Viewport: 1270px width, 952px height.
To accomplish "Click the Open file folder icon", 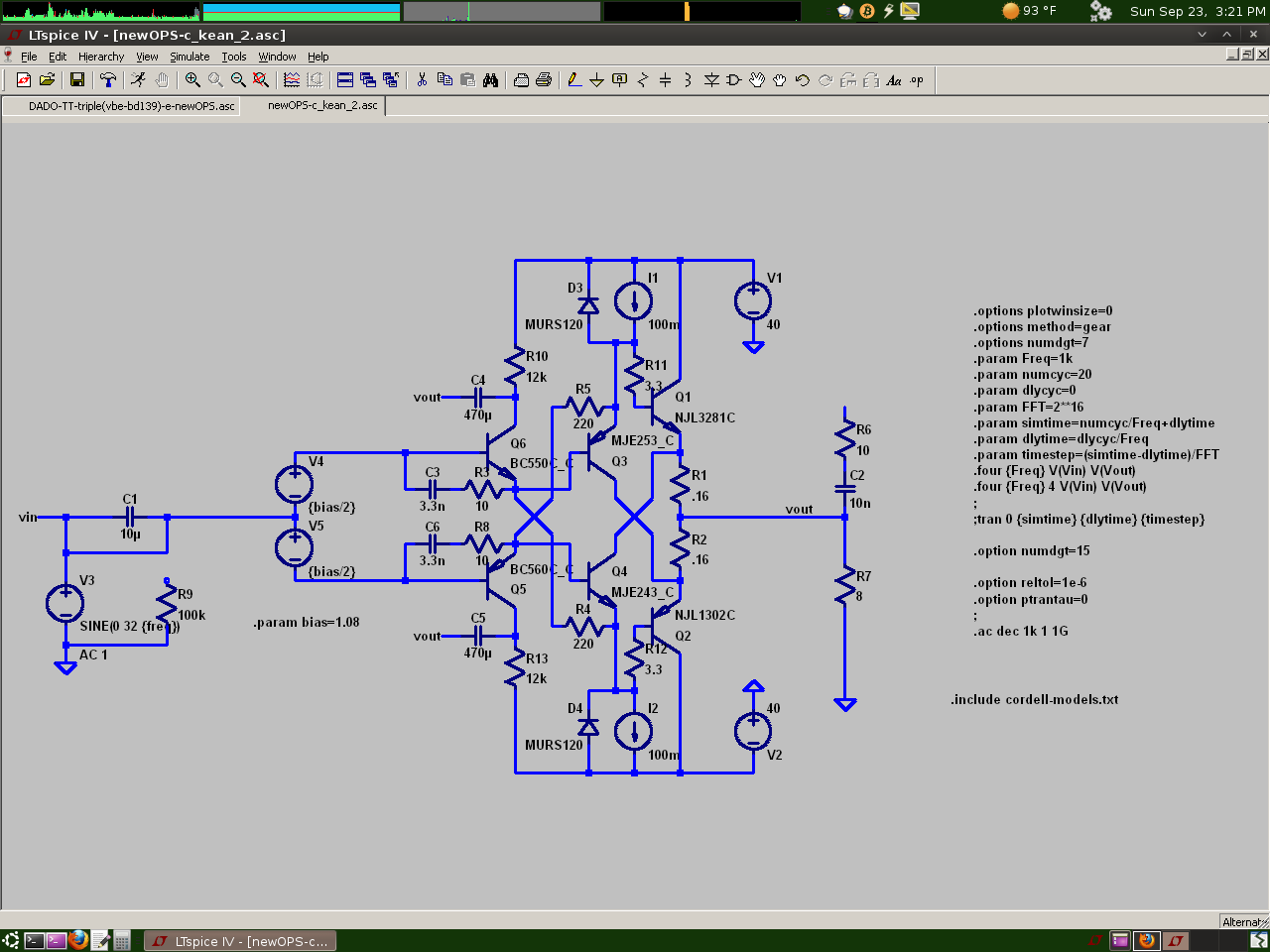I will tap(46, 80).
